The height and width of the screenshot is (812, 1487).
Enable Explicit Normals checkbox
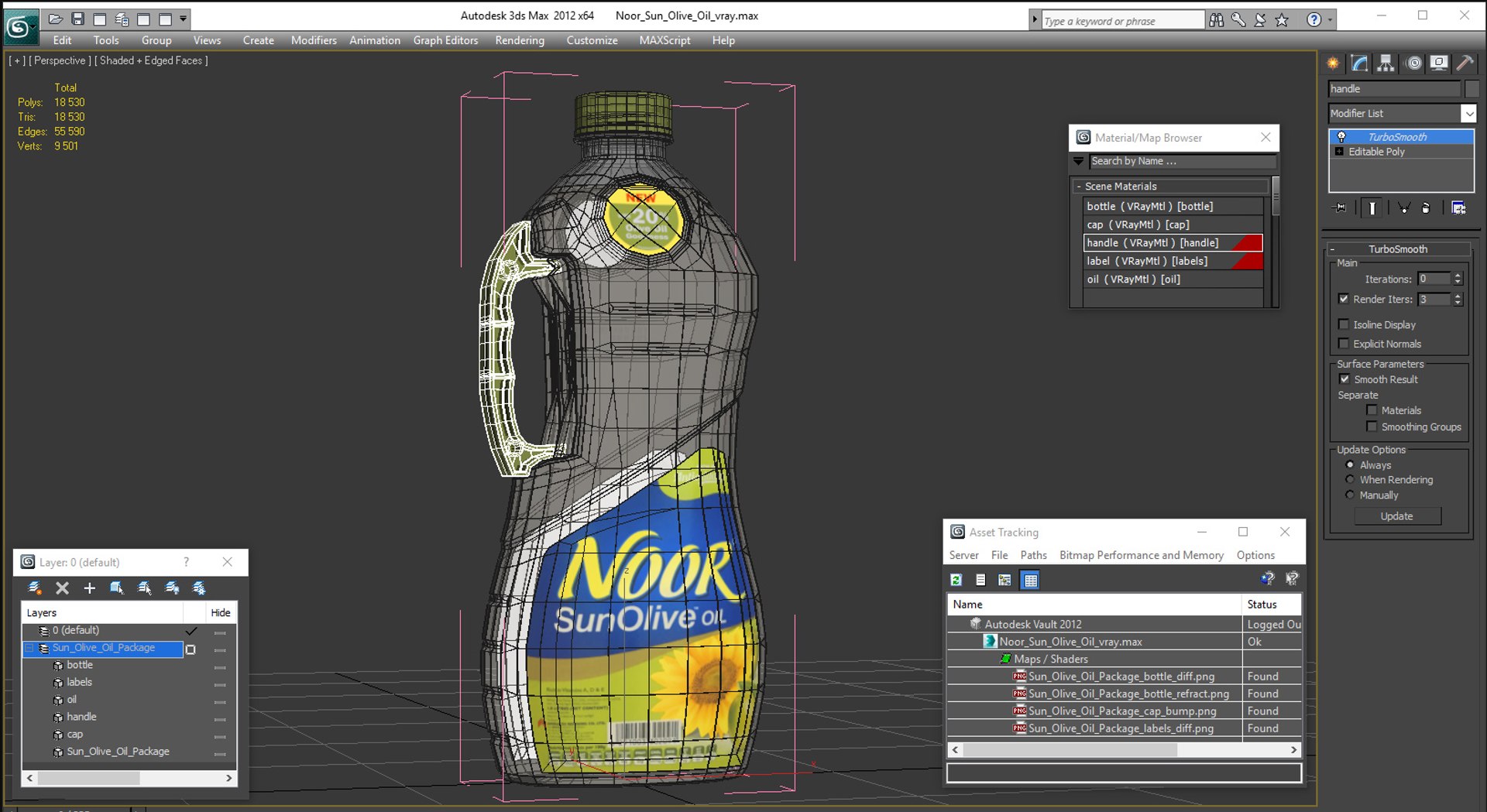click(x=1344, y=344)
